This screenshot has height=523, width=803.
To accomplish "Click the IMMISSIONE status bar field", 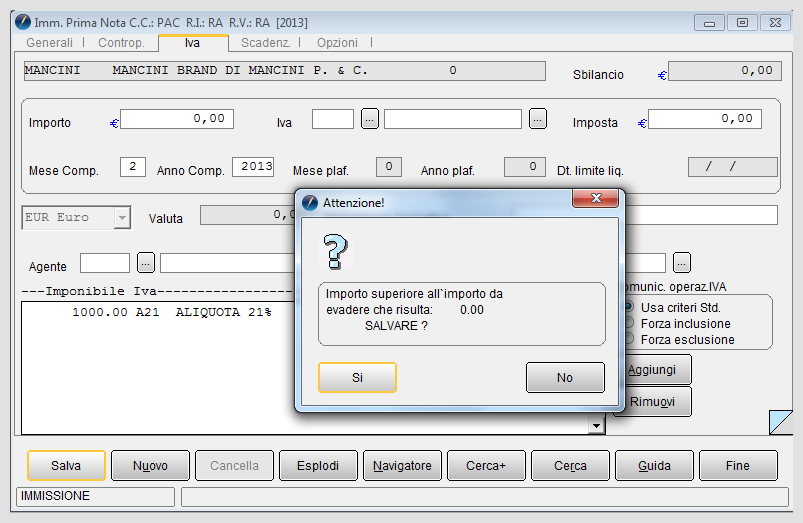I will 95,496.
